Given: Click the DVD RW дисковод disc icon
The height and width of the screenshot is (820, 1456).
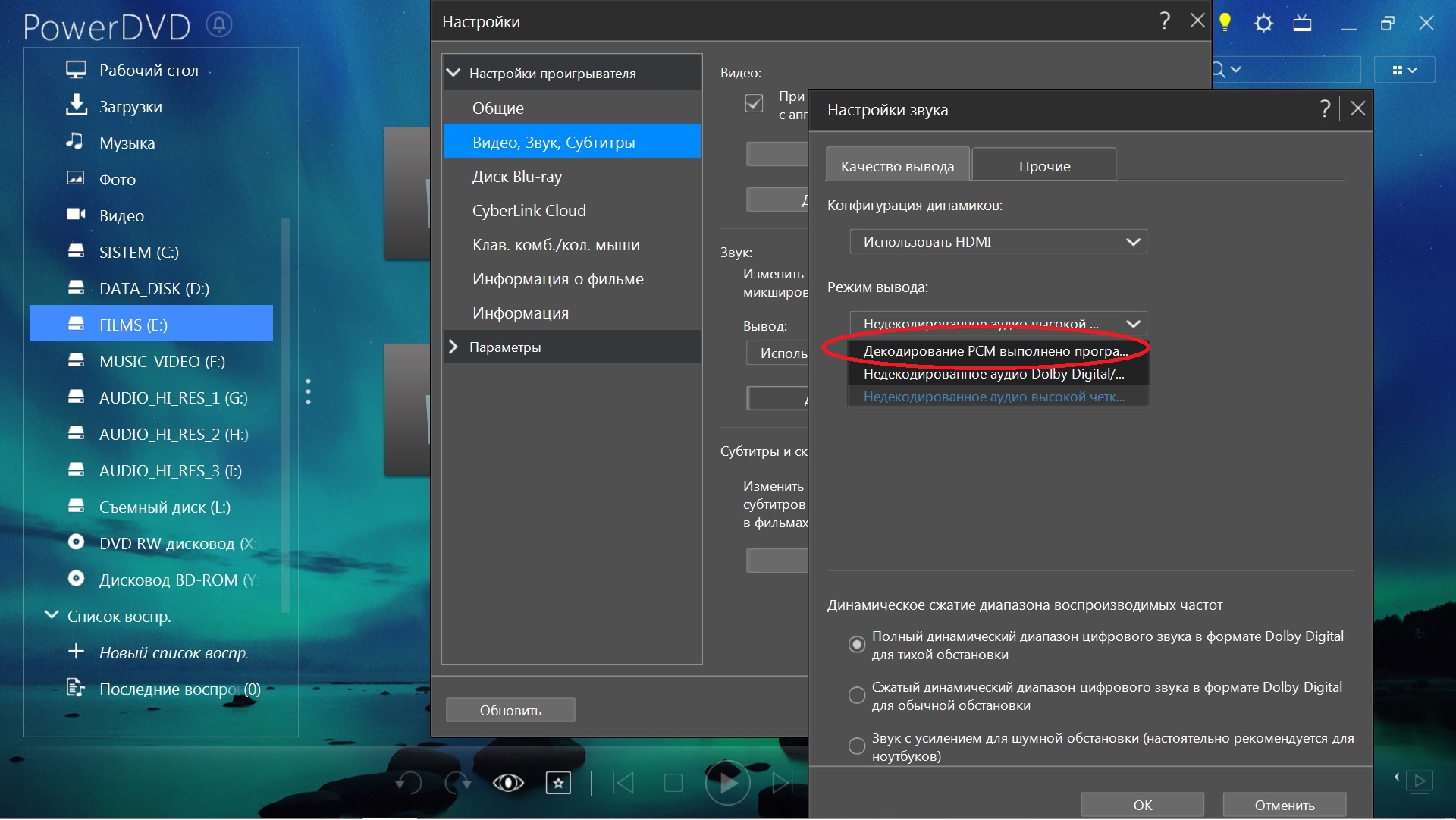Looking at the screenshot, I should 76,542.
